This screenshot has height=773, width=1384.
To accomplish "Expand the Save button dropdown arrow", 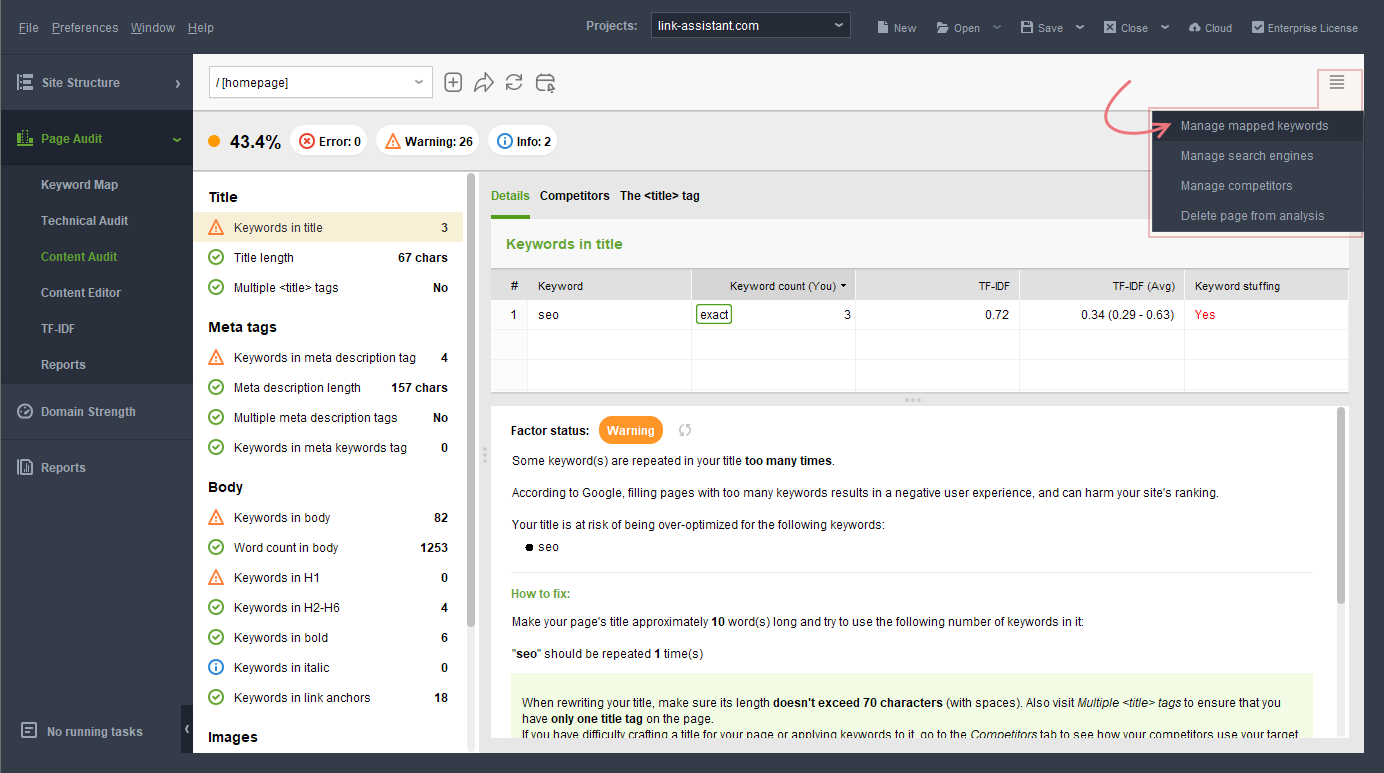I will click(1080, 27).
